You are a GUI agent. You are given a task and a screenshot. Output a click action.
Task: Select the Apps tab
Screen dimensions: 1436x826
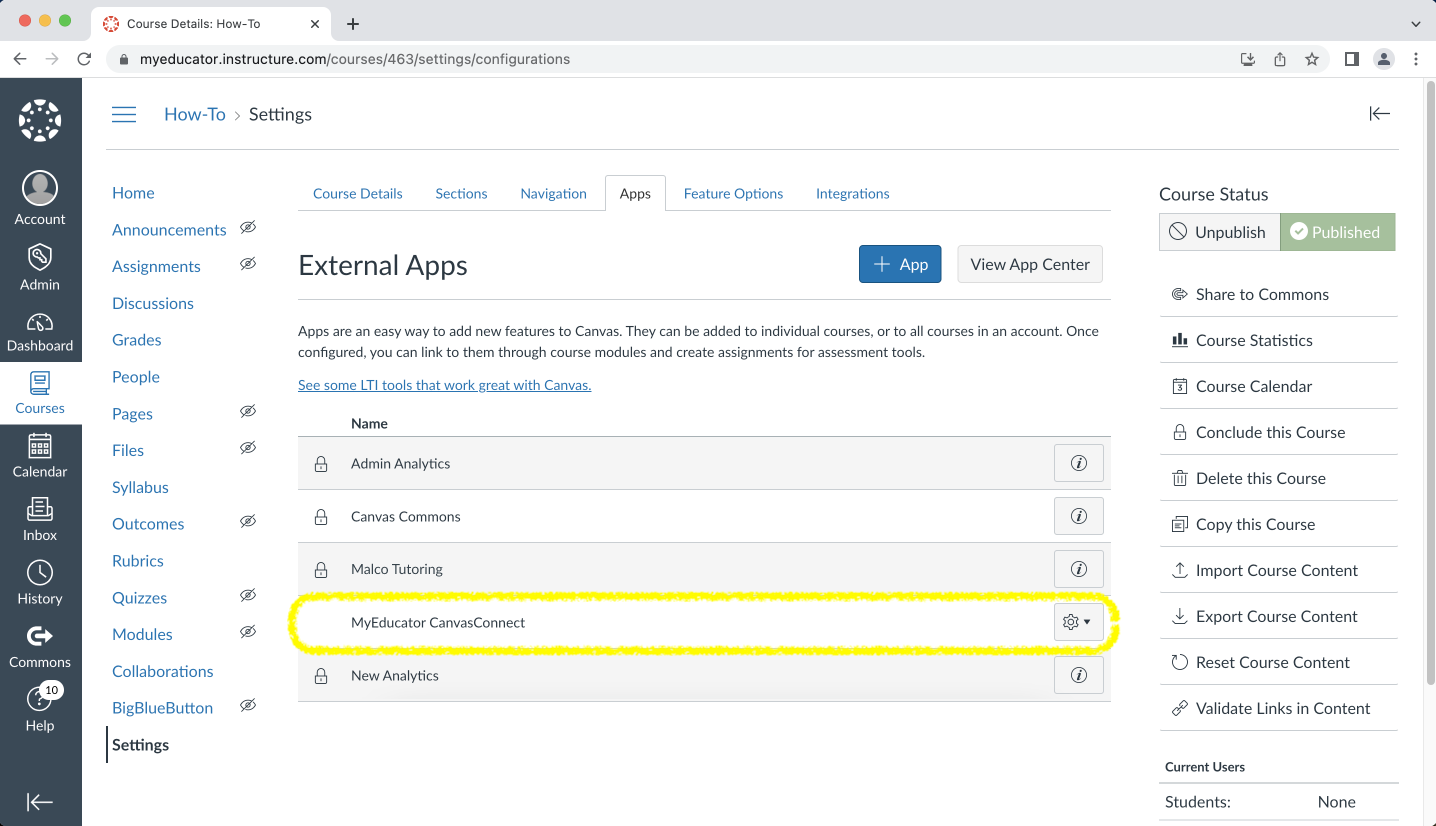click(x=635, y=193)
